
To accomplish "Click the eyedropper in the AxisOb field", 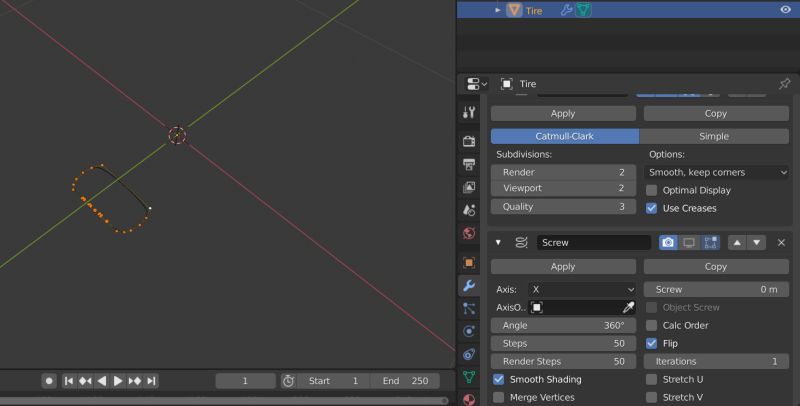I will [628, 307].
